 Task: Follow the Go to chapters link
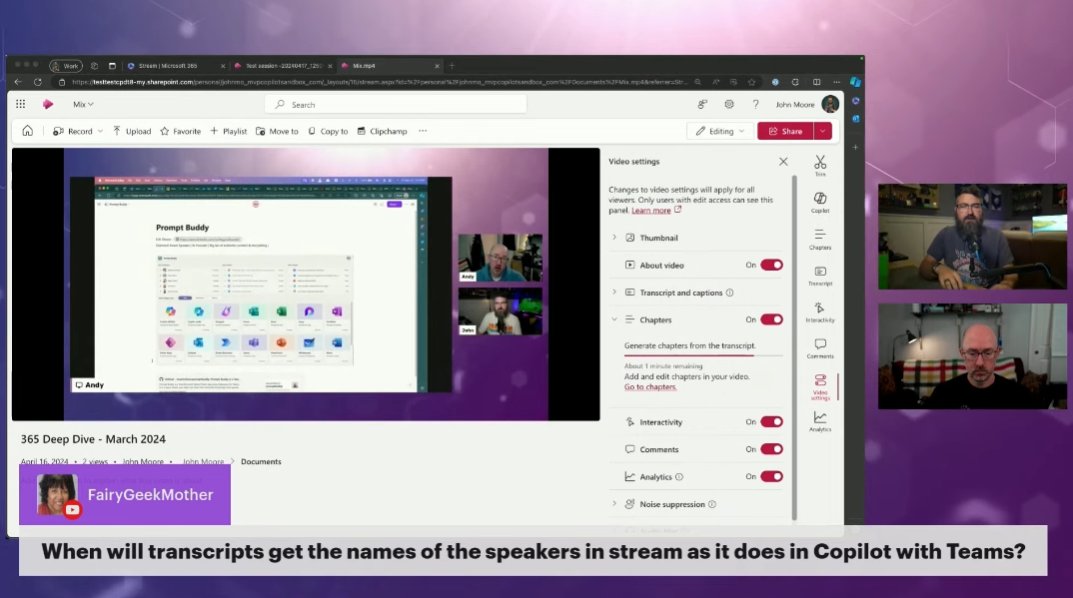[650, 387]
